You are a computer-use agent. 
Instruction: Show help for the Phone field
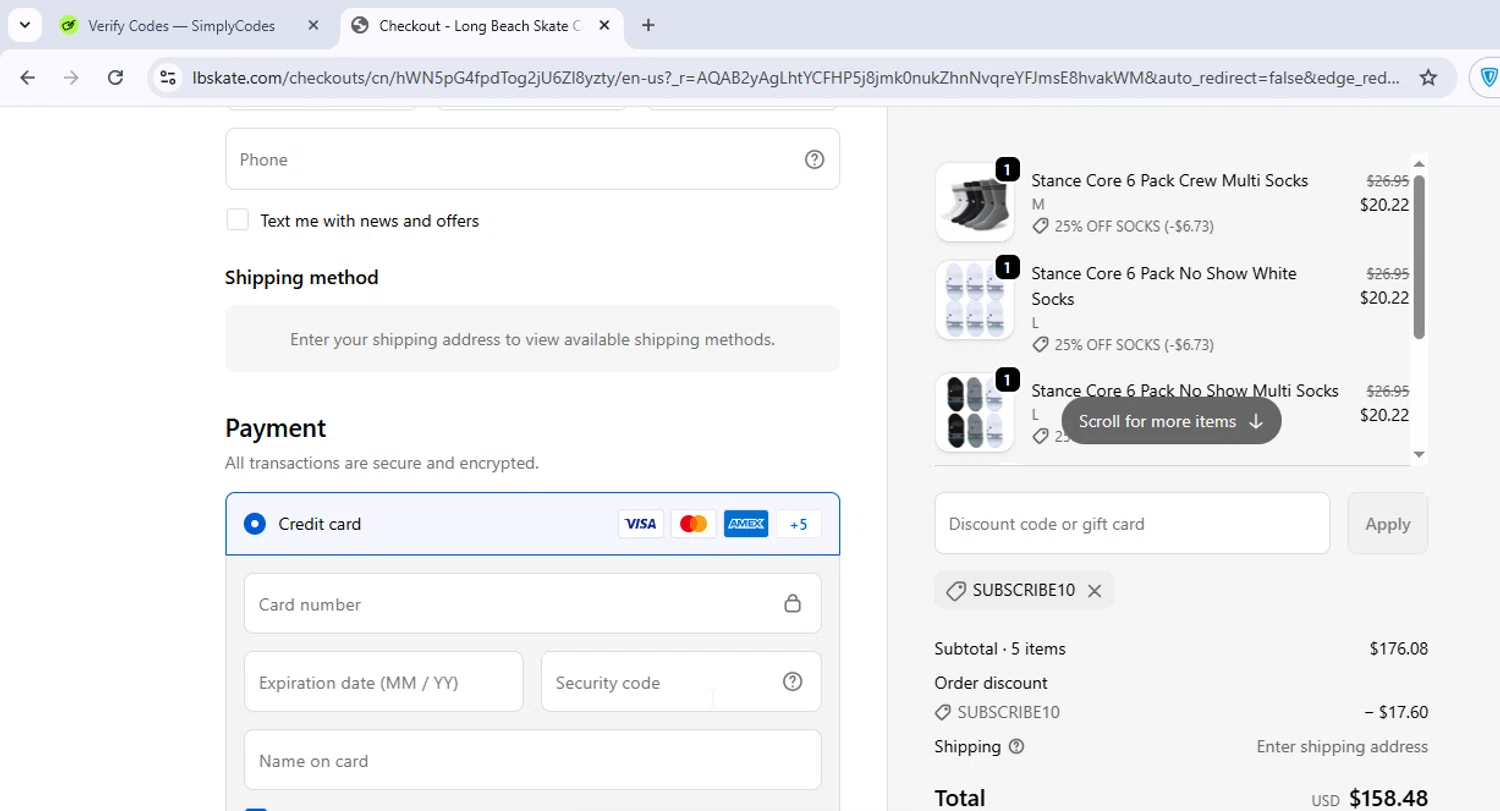click(x=814, y=159)
